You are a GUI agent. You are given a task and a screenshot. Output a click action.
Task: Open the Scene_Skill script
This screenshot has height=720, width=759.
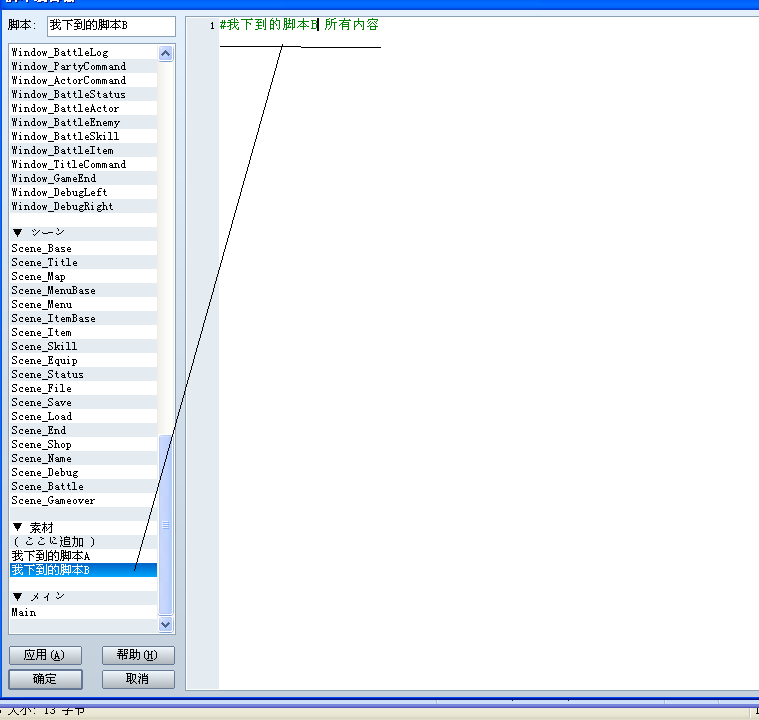click(x=83, y=347)
